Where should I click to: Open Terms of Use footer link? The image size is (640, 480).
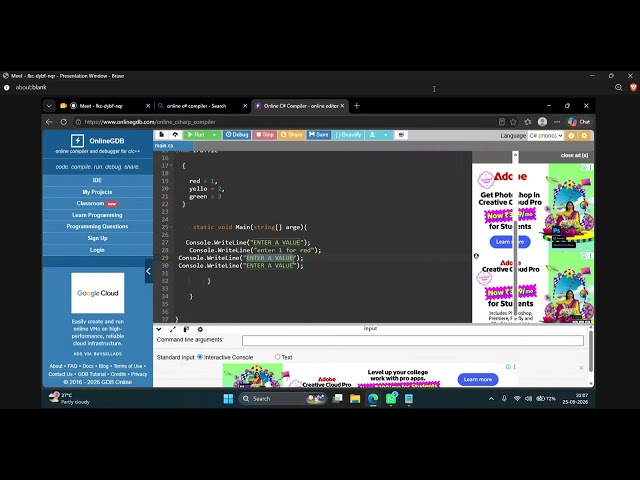[128, 366]
